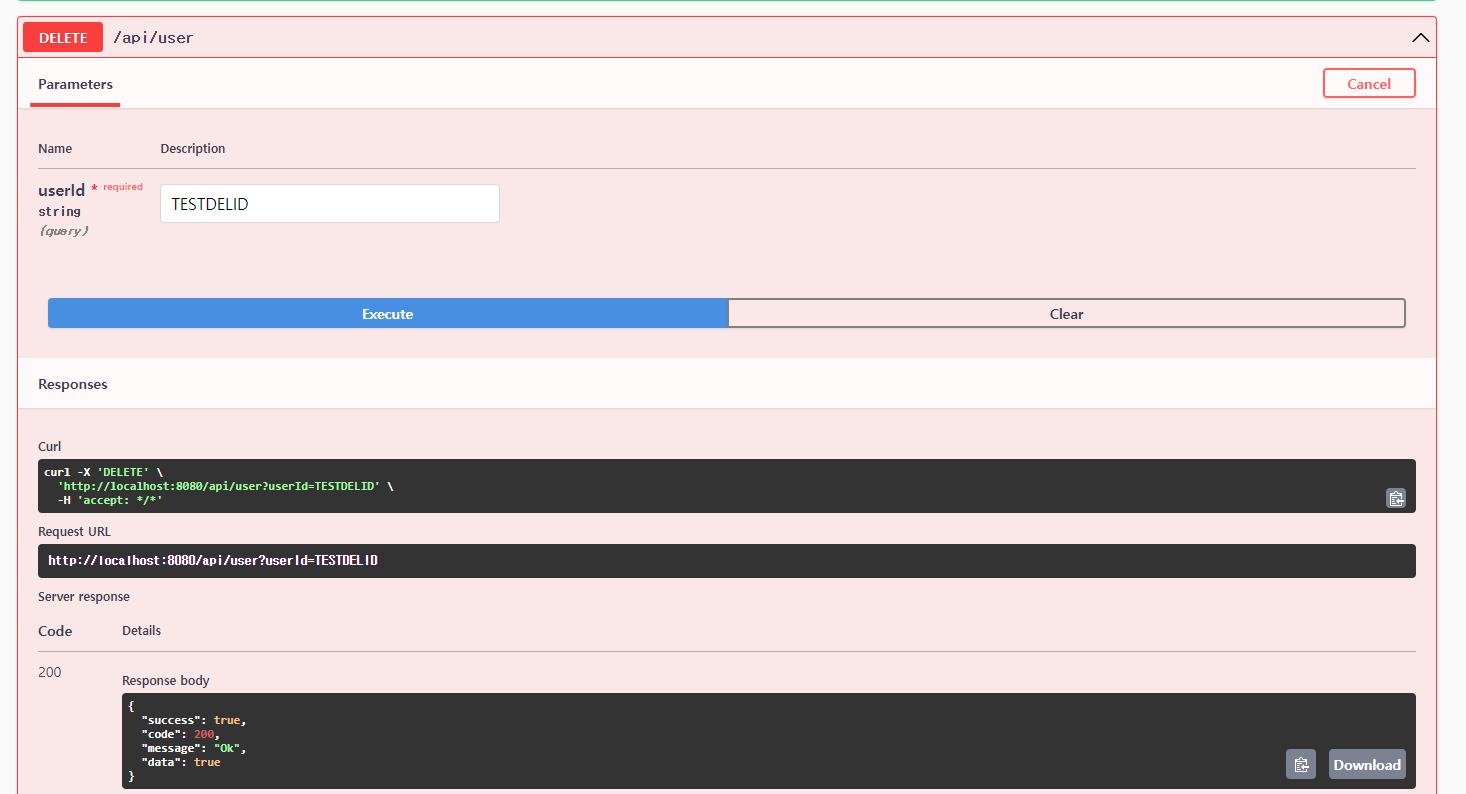The height and width of the screenshot is (794, 1466).
Task: Click the Responses section header
Action: pos(73,384)
